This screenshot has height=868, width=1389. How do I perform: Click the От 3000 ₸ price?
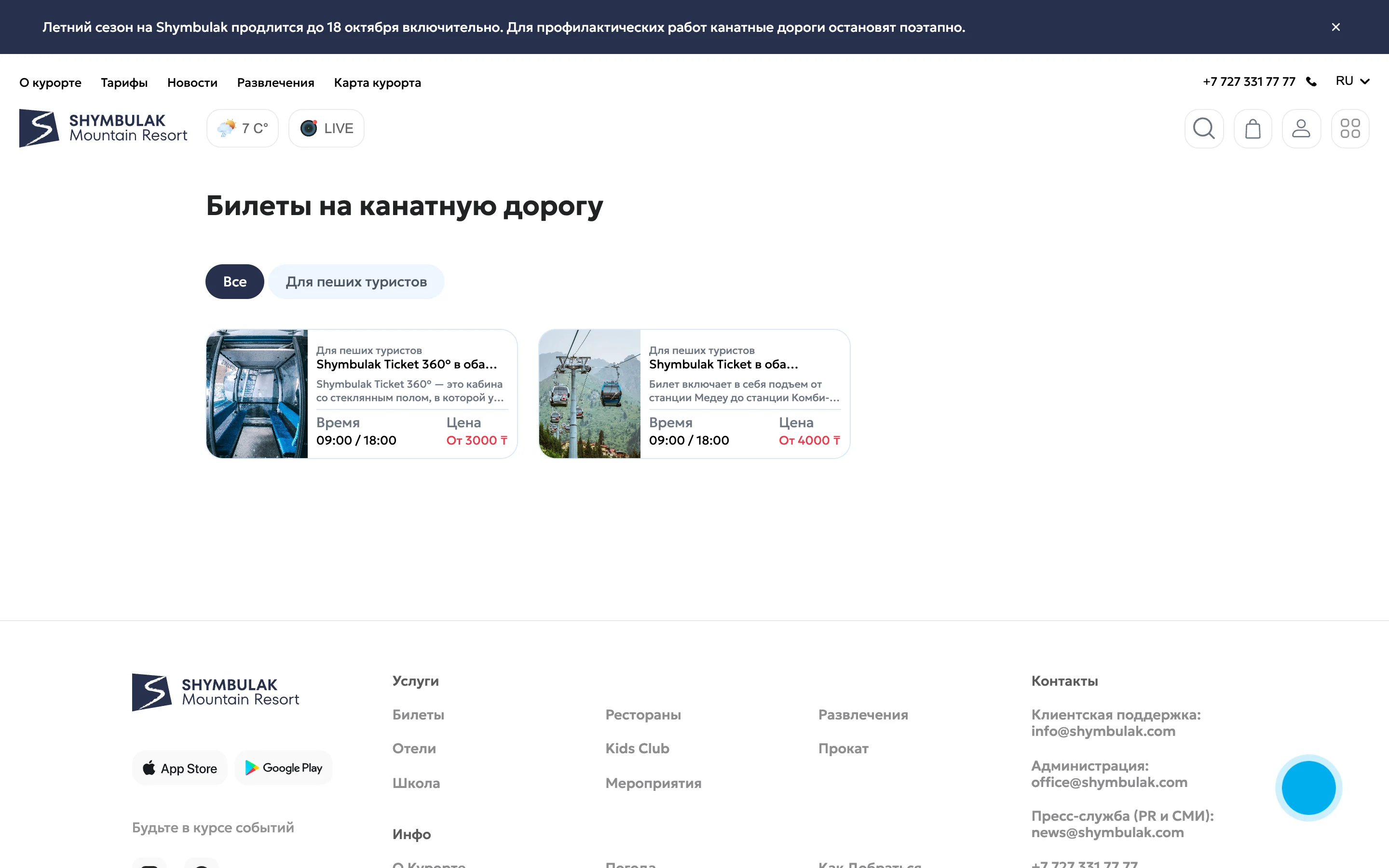(477, 440)
